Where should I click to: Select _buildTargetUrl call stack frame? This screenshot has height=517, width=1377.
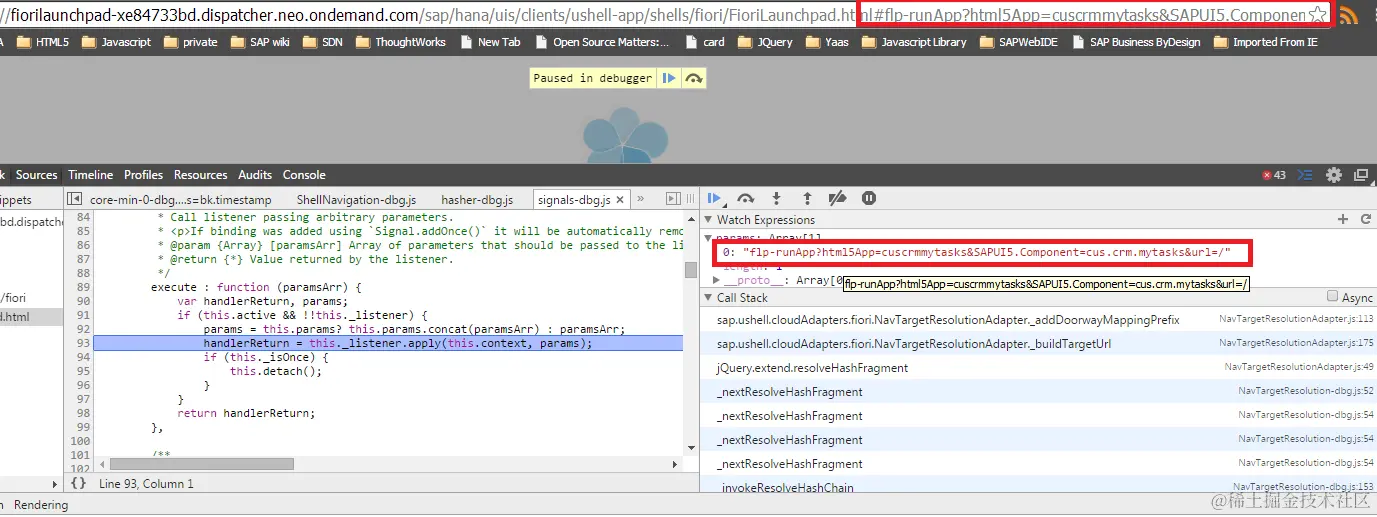pyautogui.click(x=914, y=343)
